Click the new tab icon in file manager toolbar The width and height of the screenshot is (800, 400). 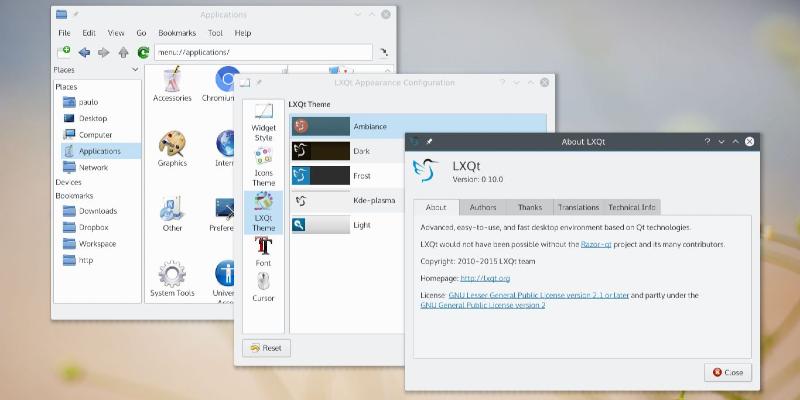tap(63, 51)
